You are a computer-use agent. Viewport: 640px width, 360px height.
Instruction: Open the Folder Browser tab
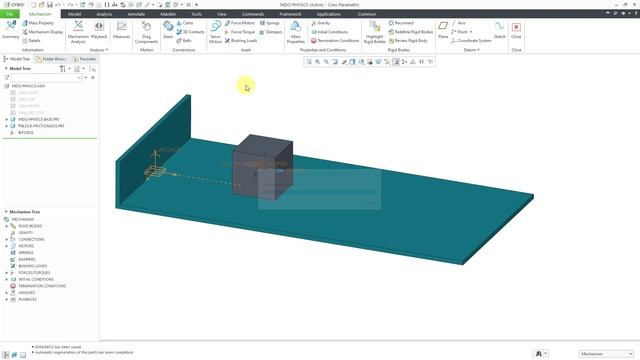(50, 59)
